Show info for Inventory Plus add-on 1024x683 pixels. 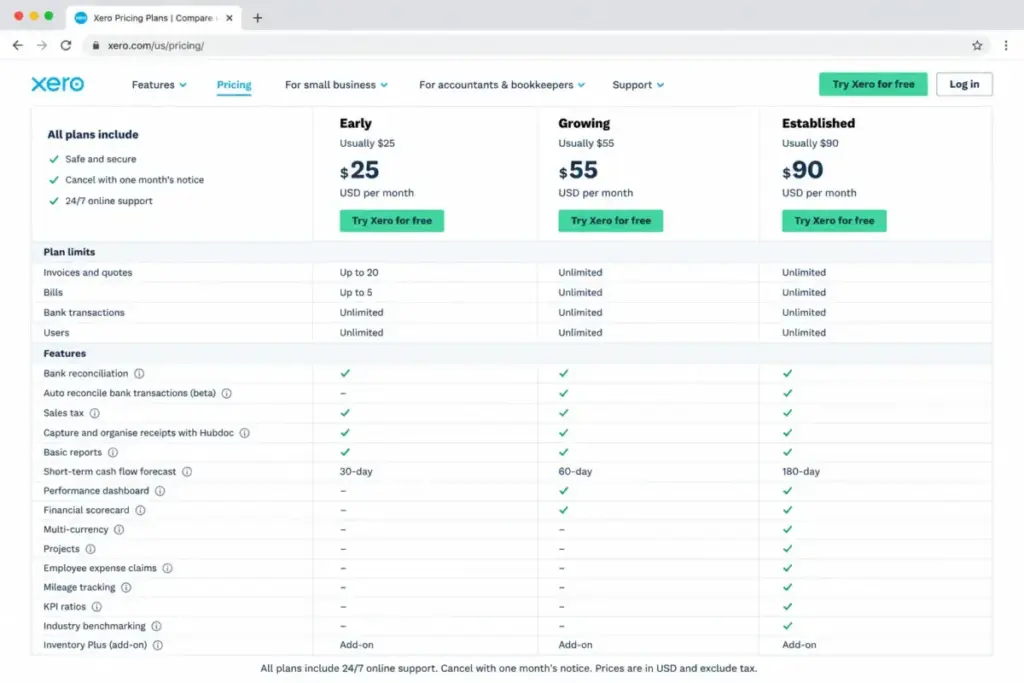(x=158, y=645)
